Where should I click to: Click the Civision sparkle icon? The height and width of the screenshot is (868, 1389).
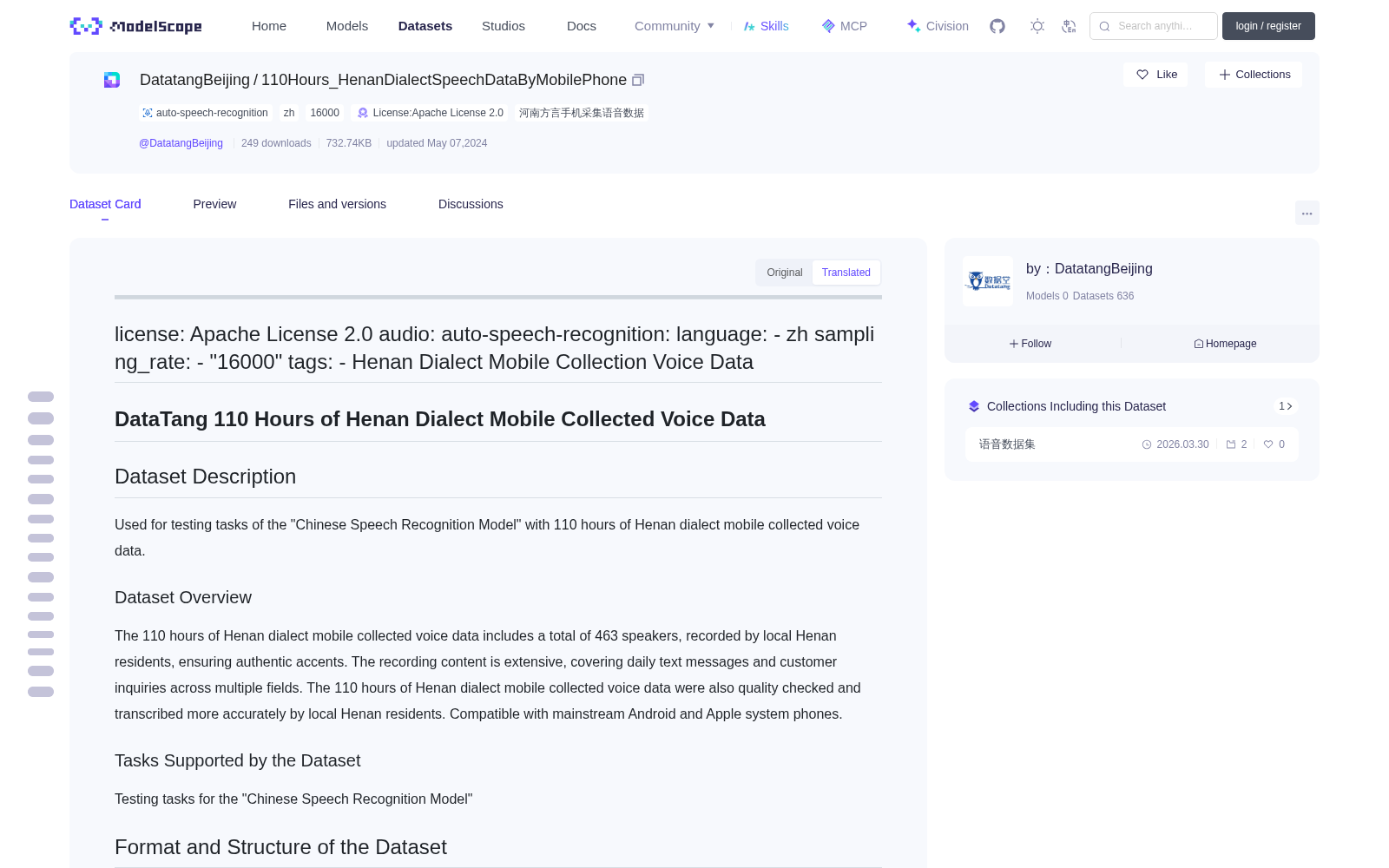pyautogui.click(x=913, y=26)
